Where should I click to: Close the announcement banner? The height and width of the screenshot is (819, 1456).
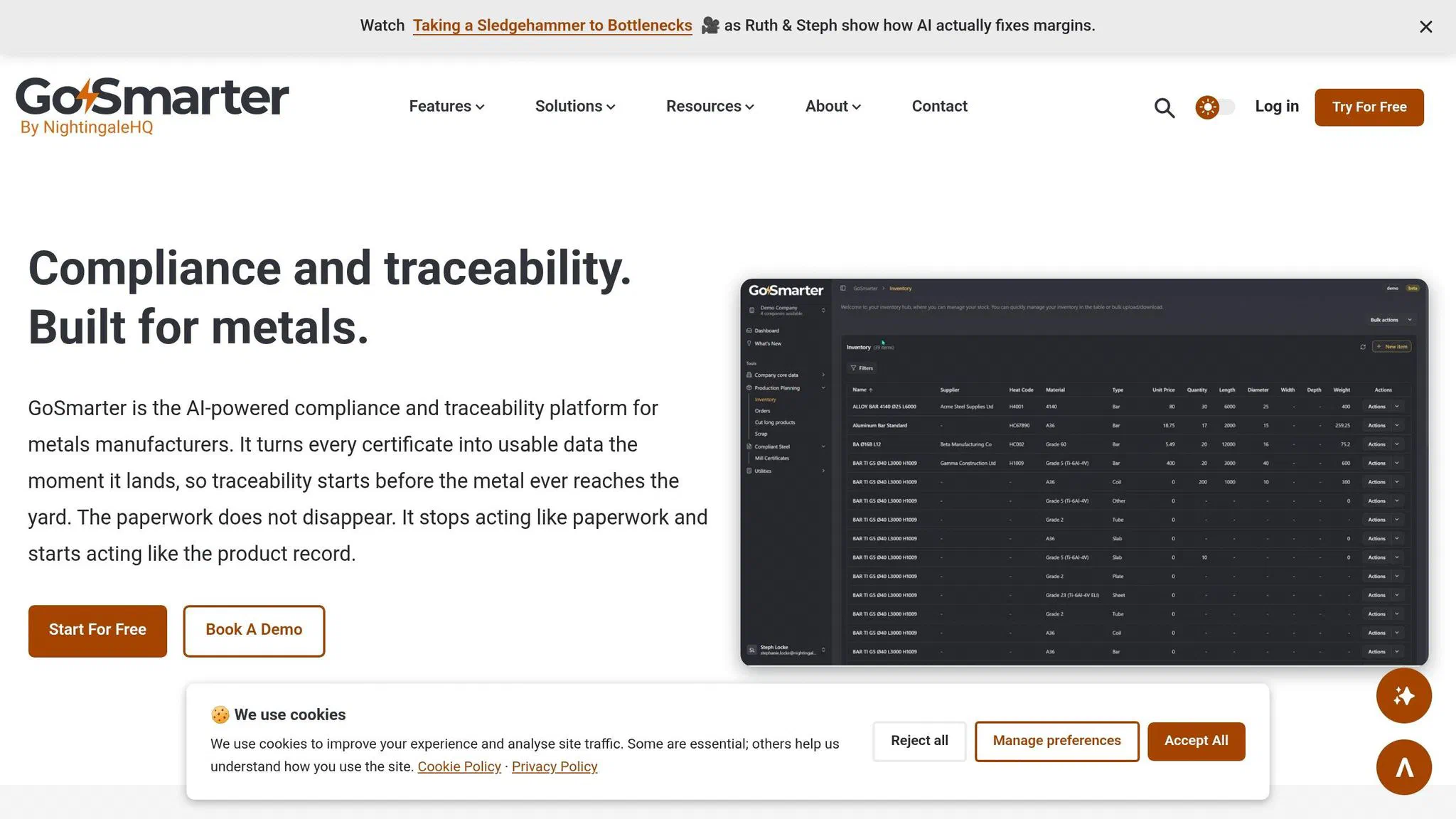coord(1425,27)
